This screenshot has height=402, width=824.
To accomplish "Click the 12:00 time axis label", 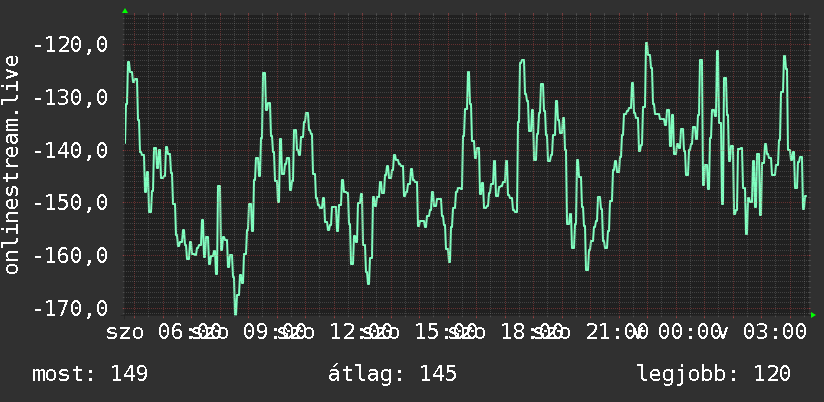I will coord(360,333).
